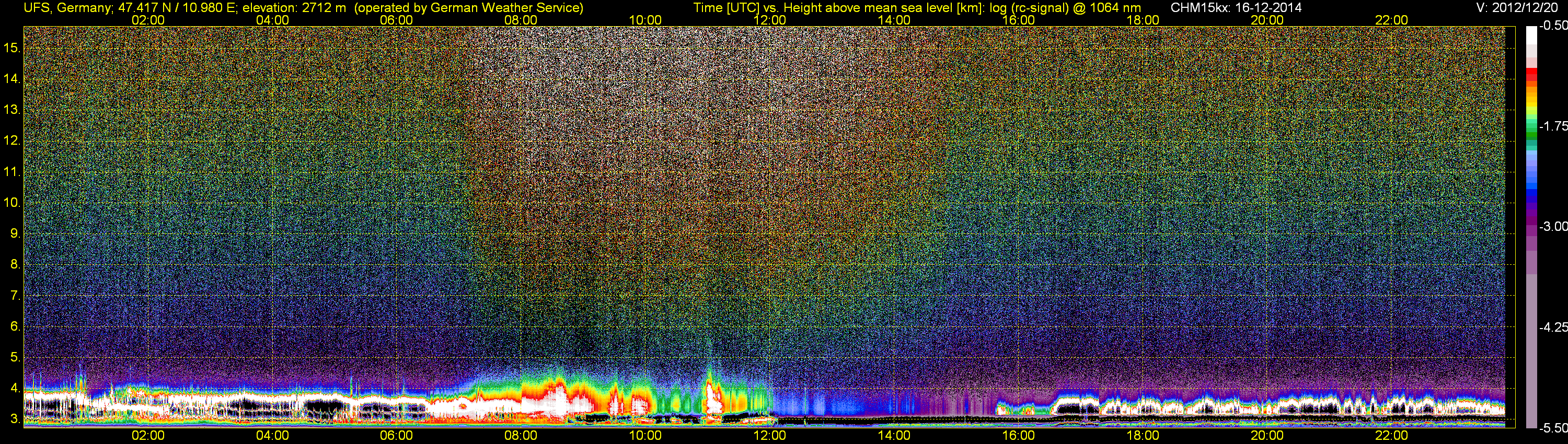Click the "10:00" label on the top time axis
This screenshot has width=1568, height=444.
point(645,20)
